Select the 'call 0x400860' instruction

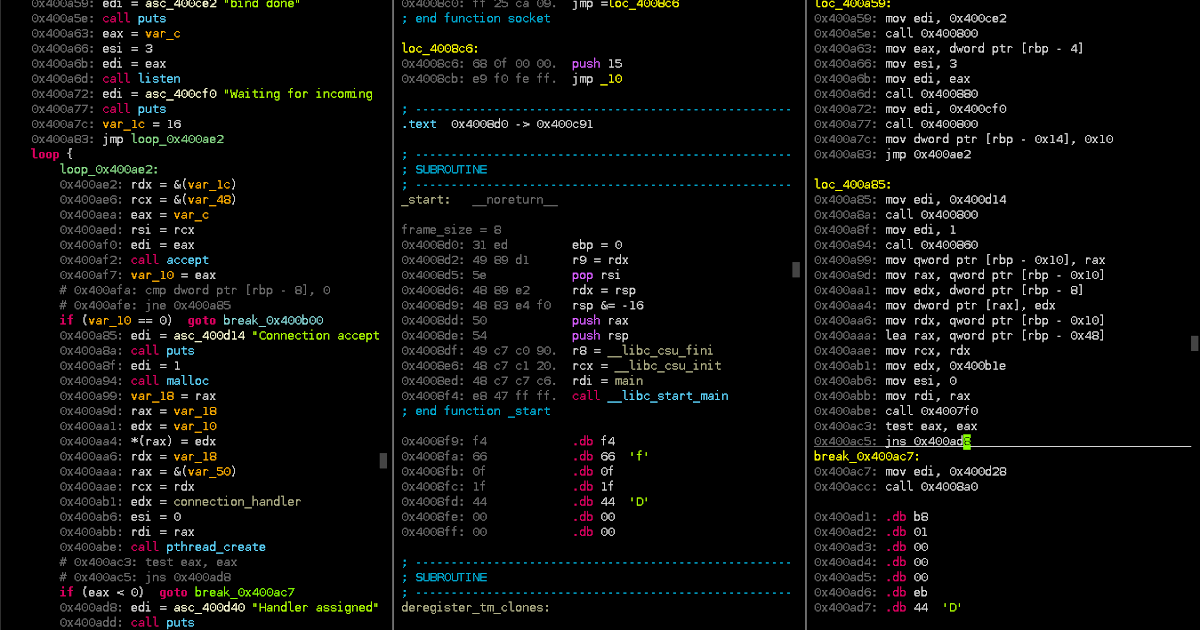932,245
